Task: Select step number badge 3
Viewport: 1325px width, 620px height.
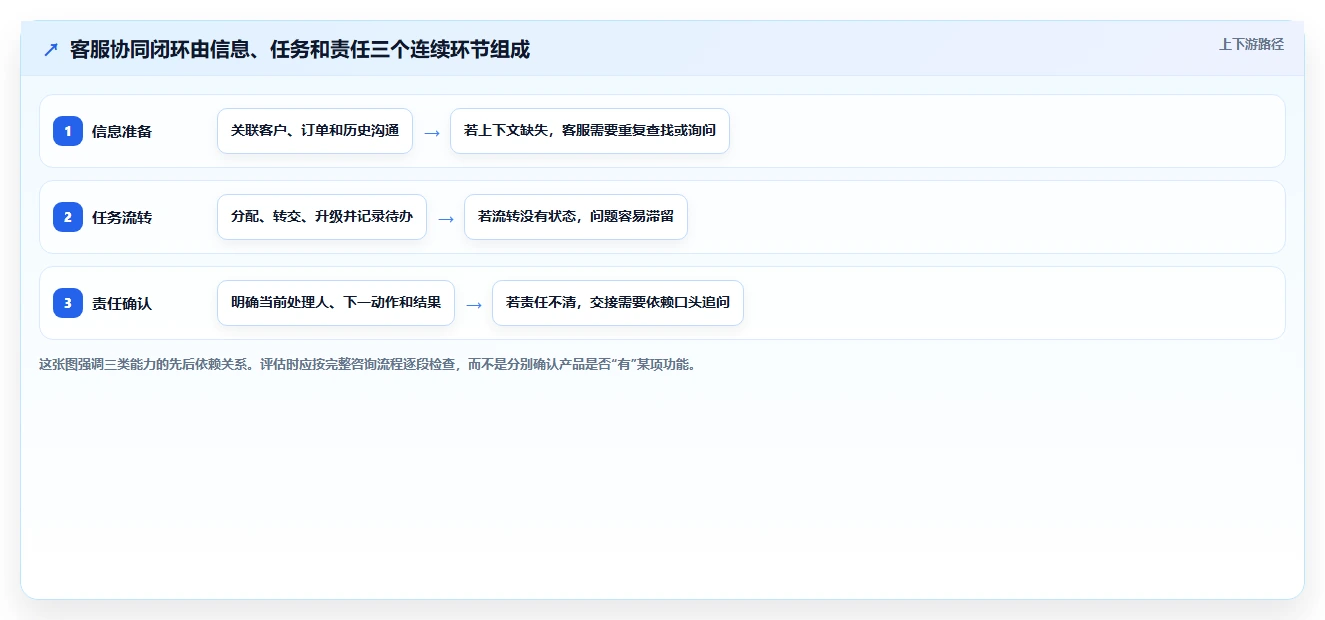Action: [x=68, y=303]
